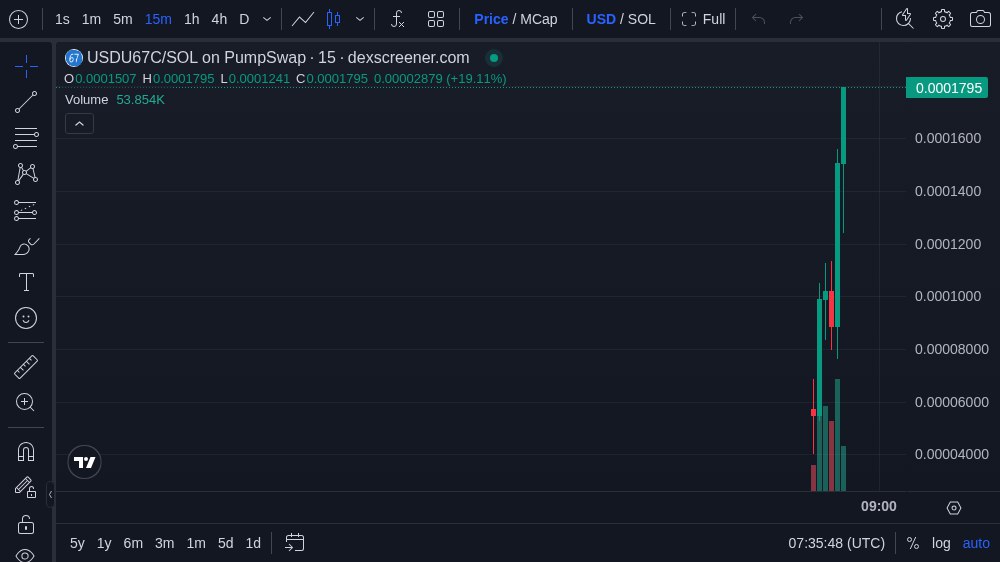1000x562 pixels.
Task: Open the indicators fx menu
Action: [397, 19]
